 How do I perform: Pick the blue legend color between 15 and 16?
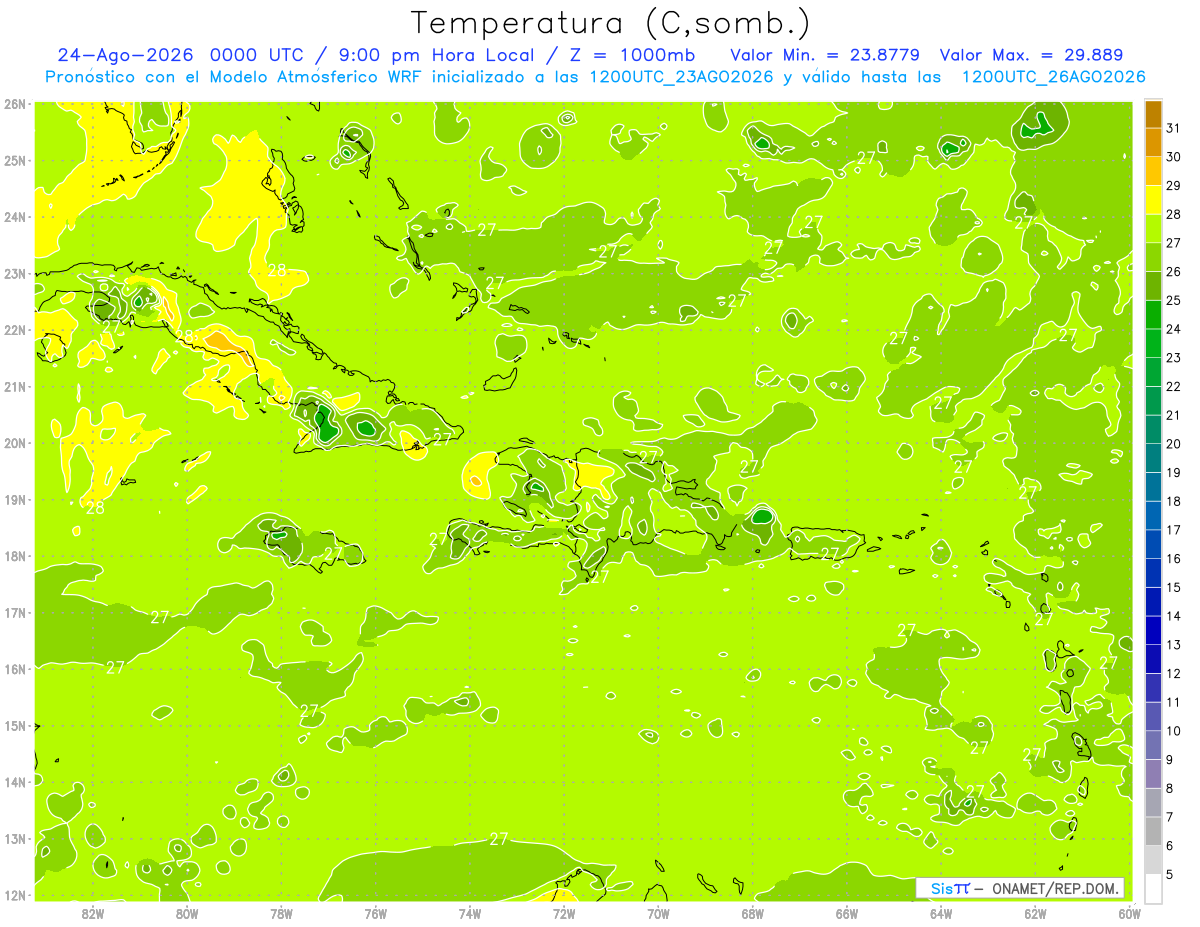point(1153,573)
